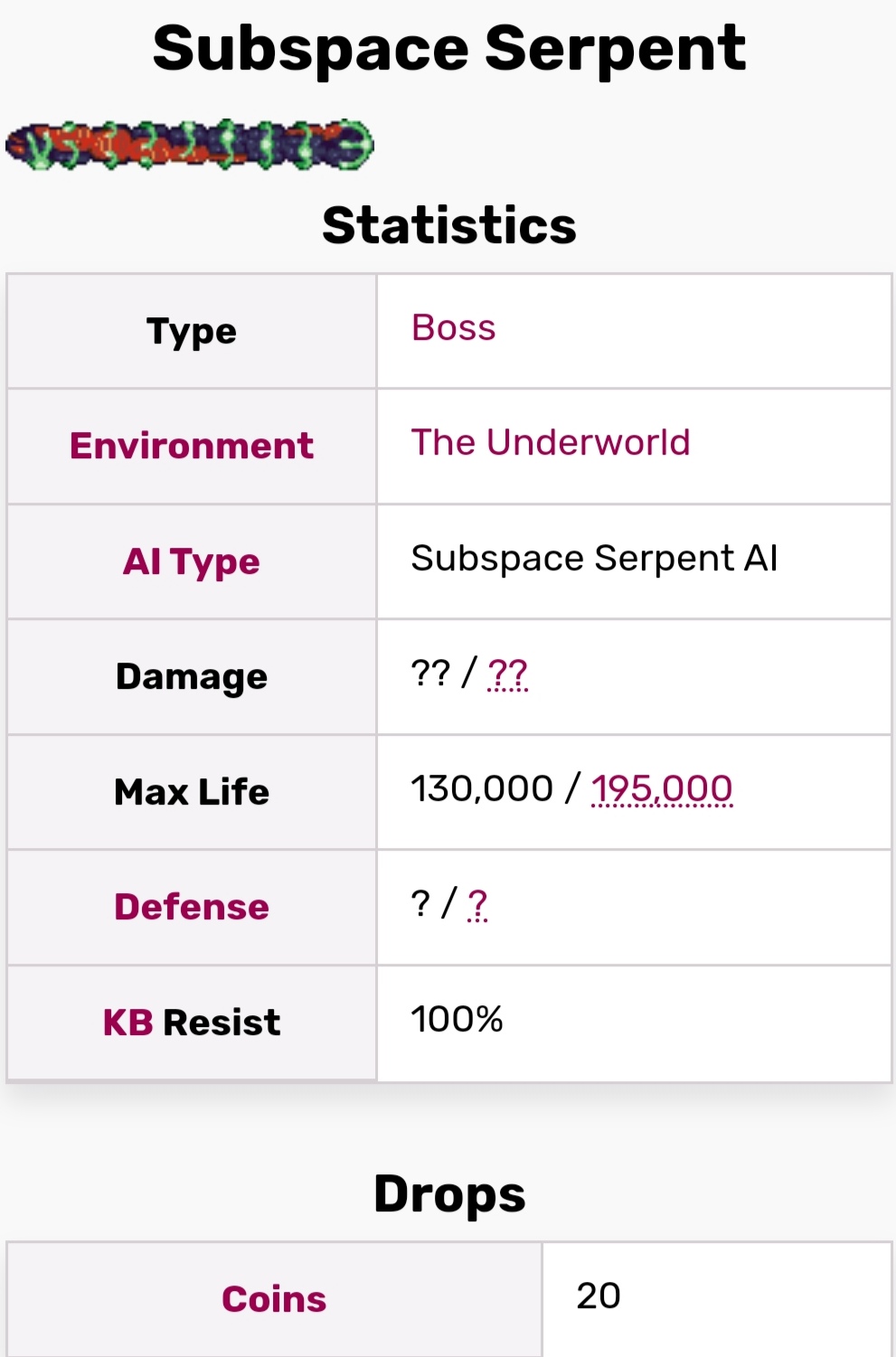896x1357 pixels.
Task: Click the Damage row label
Action: point(192,676)
